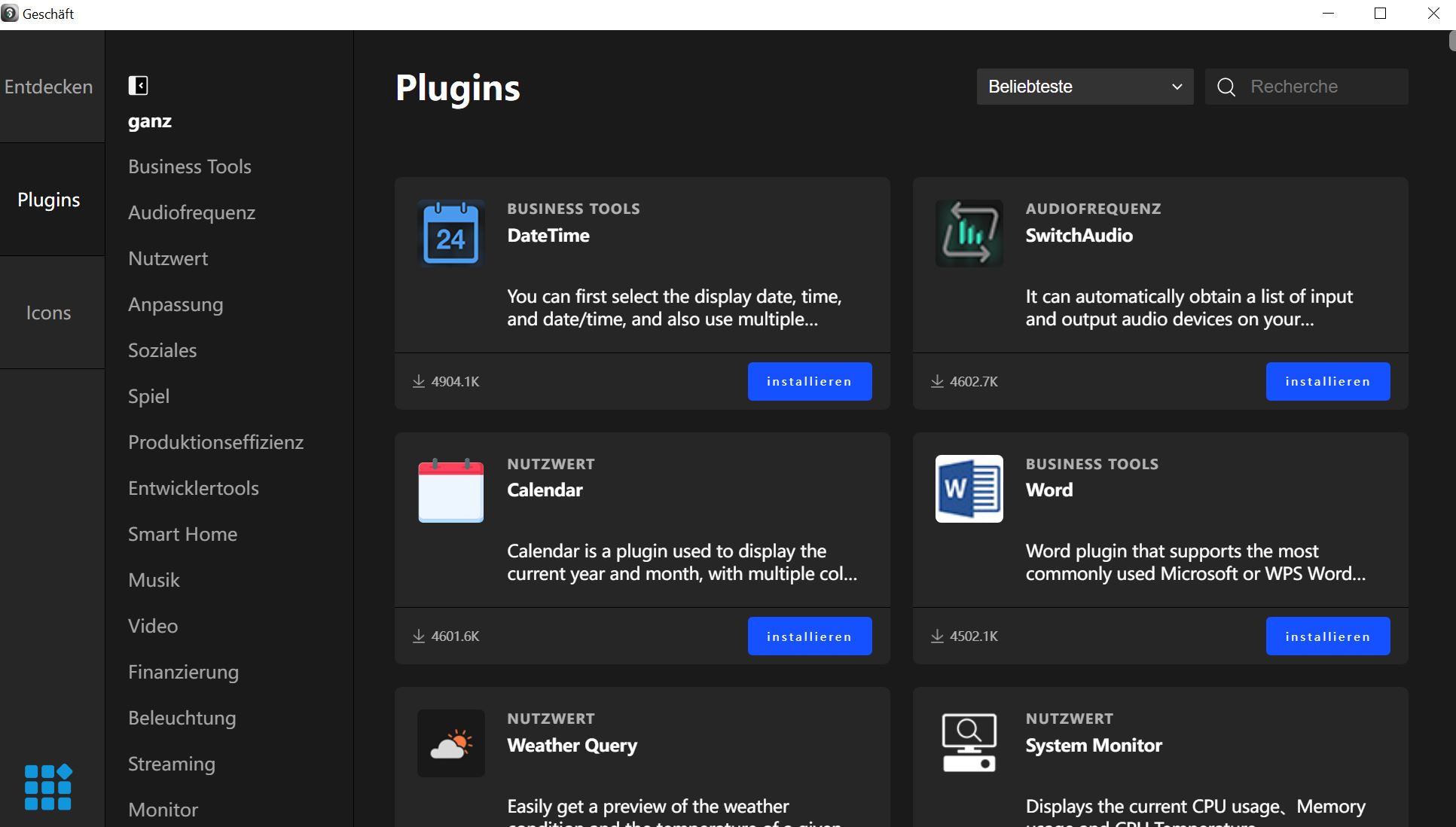
Task: Switch to the Entdecken tab
Action: point(49,87)
